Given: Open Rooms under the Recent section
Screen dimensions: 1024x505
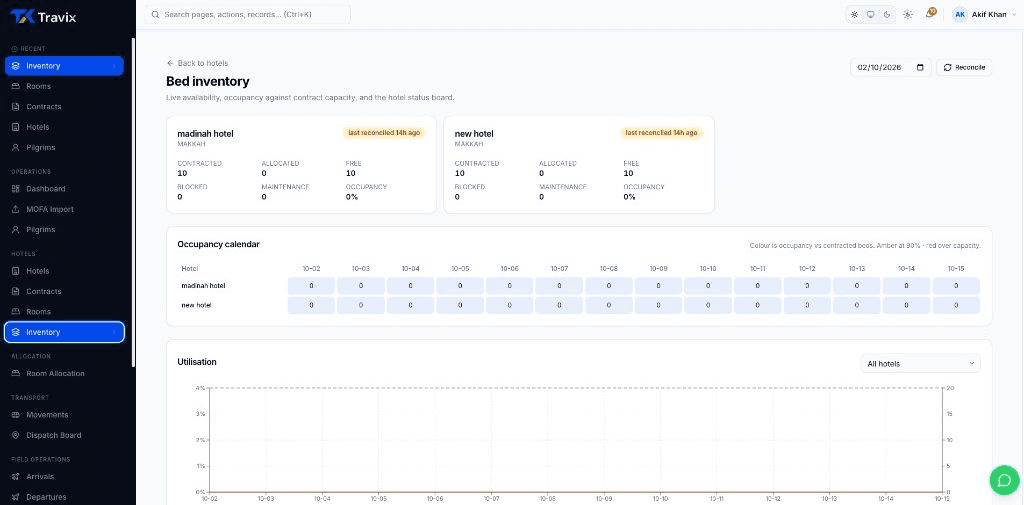Looking at the screenshot, I should (x=64, y=86).
